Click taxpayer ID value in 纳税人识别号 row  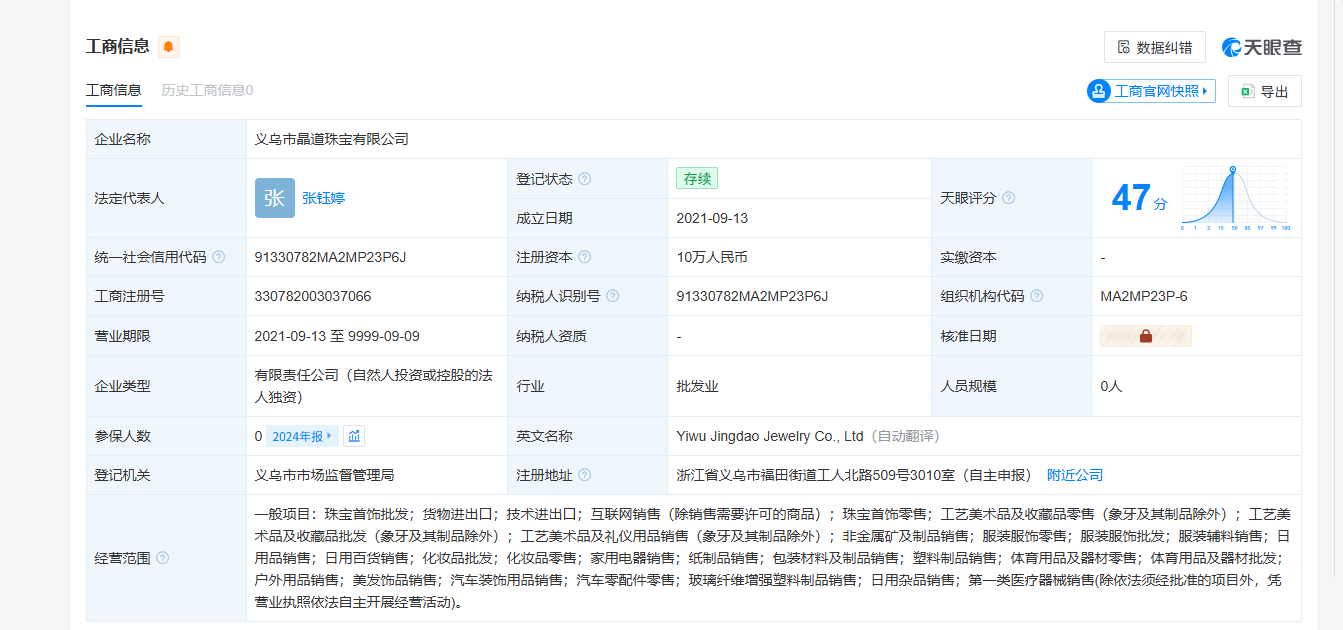coord(752,296)
